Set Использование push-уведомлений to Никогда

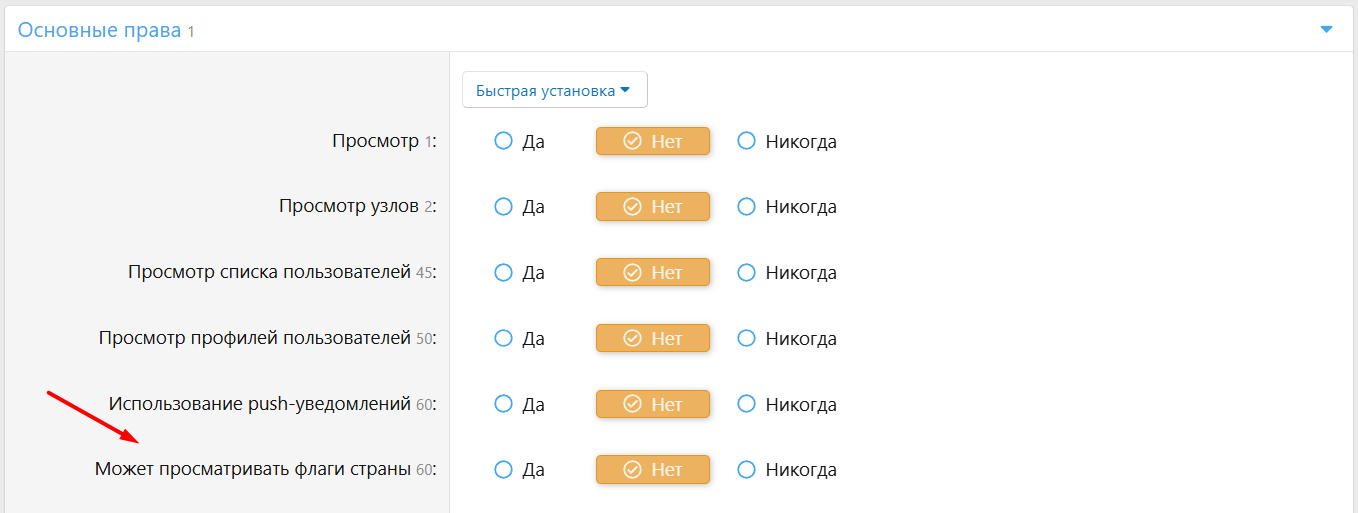pos(746,404)
